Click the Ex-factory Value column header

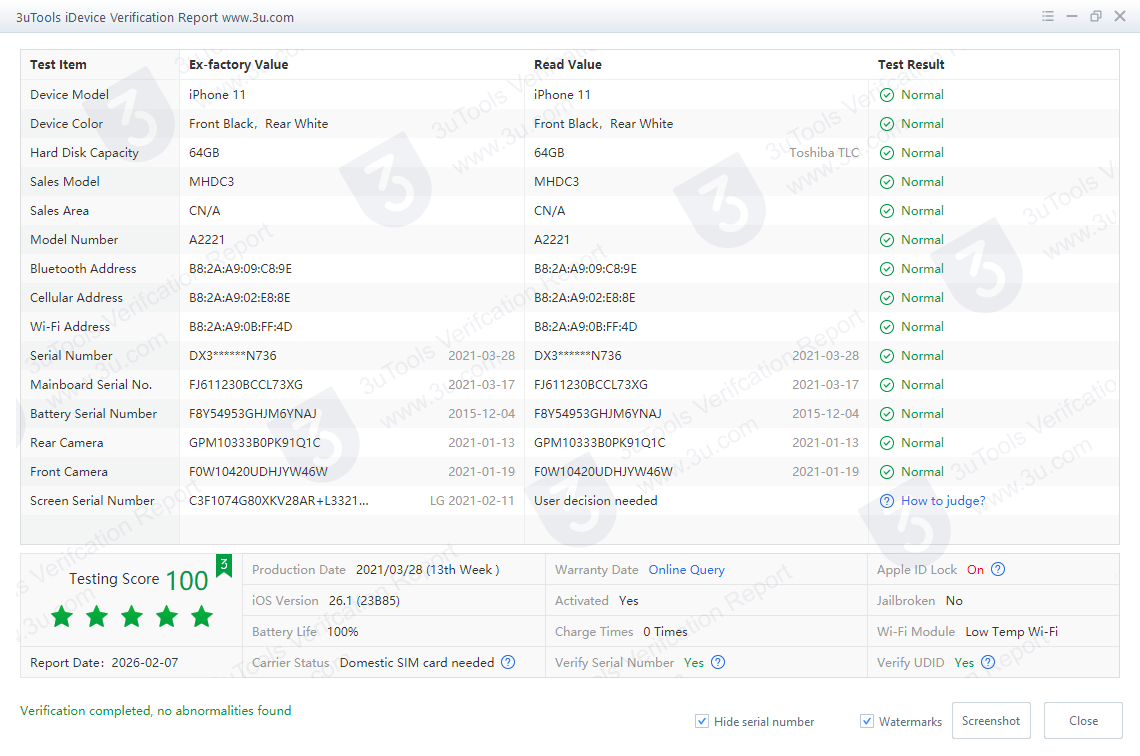click(238, 65)
